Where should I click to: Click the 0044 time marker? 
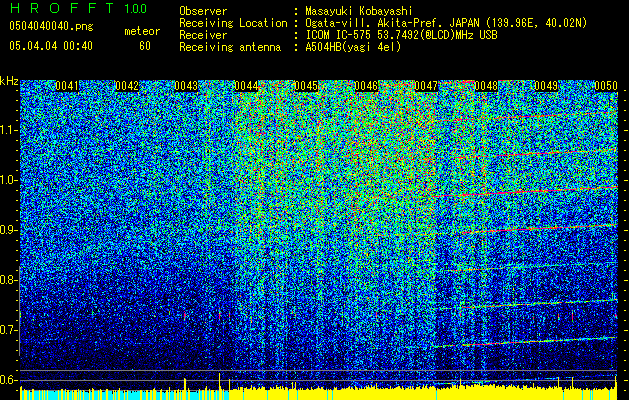(x=246, y=86)
